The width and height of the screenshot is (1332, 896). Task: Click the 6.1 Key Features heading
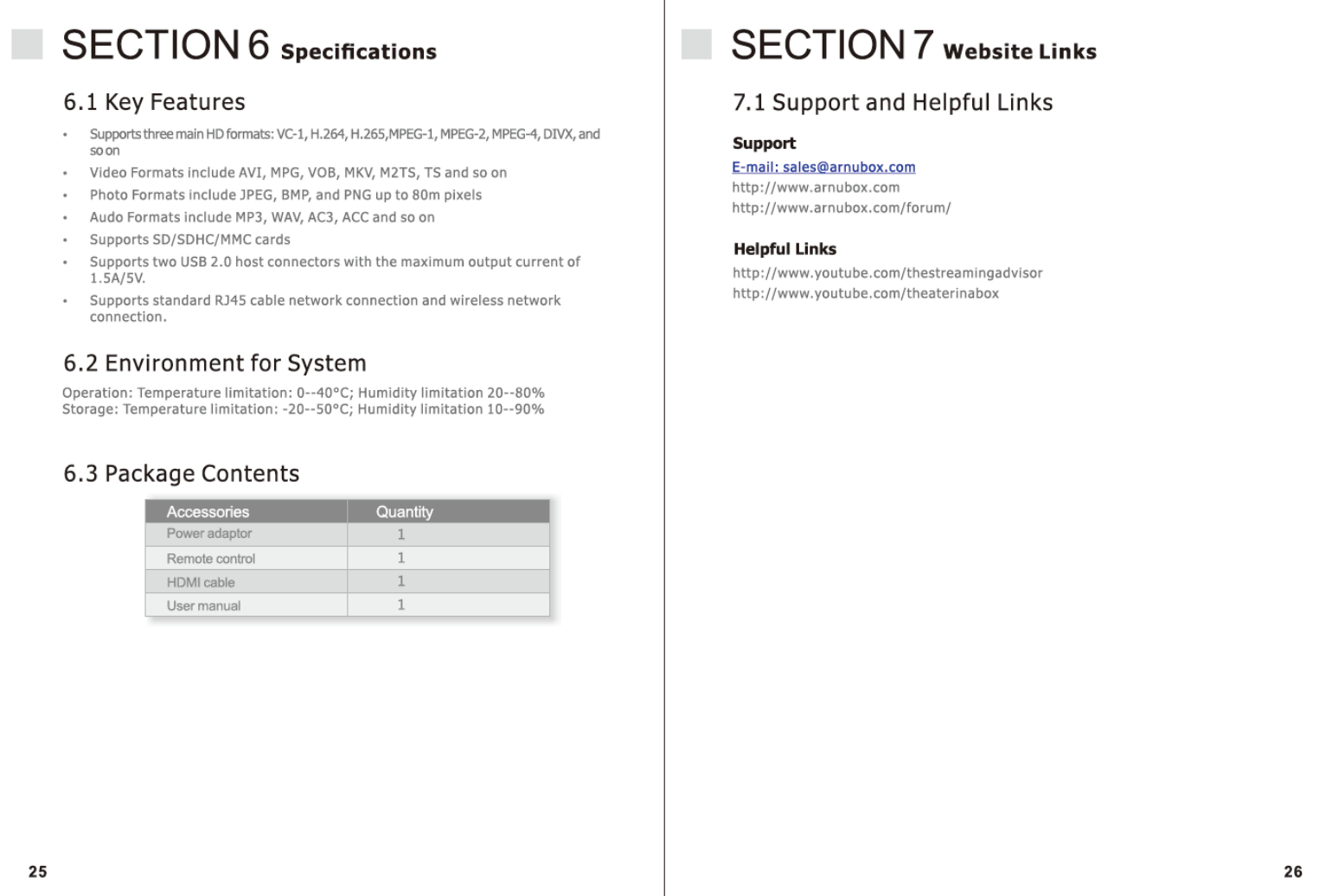click(x=154, y=102)
